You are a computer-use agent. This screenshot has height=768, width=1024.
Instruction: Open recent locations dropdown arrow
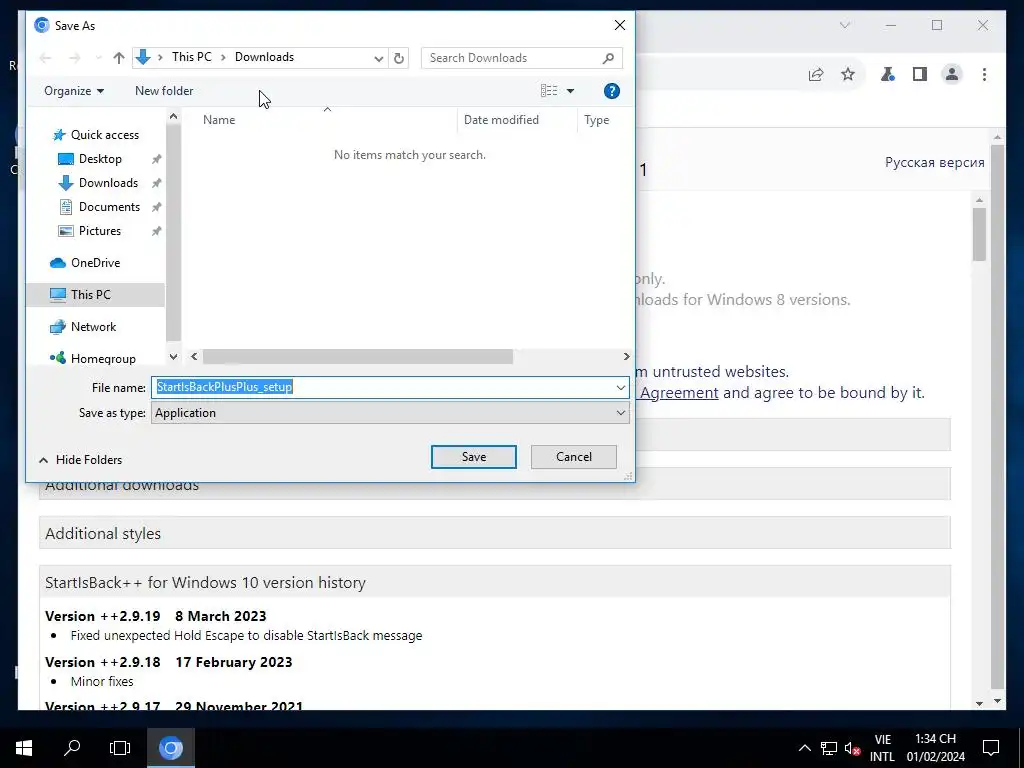point(99,57)
